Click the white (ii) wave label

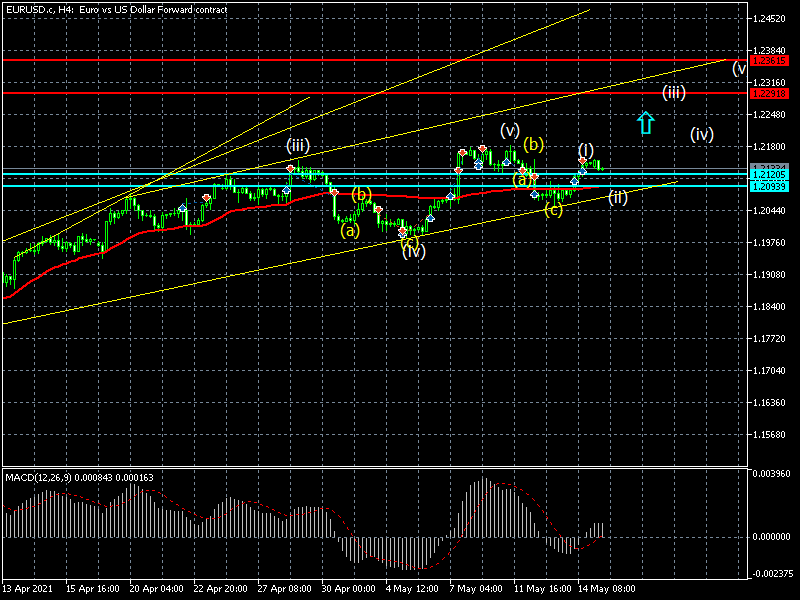(618, 197)
